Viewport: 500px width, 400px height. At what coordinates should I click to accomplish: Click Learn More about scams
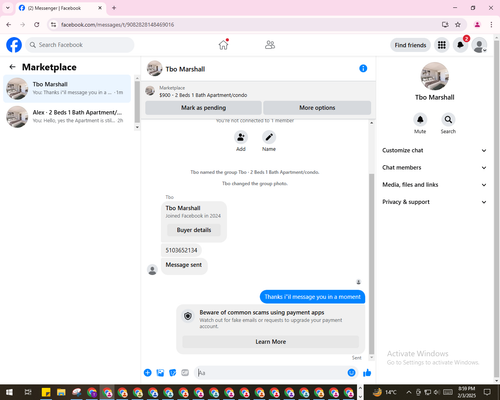271,342
